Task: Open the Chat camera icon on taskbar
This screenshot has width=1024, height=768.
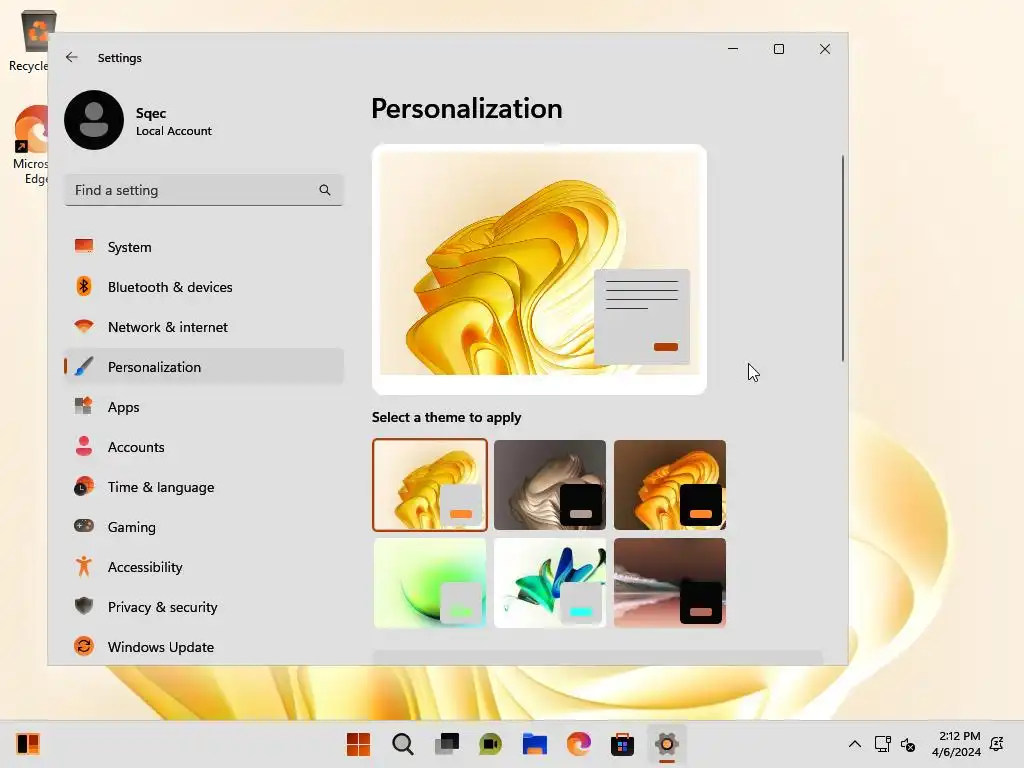Action: [x=490, y=744]
